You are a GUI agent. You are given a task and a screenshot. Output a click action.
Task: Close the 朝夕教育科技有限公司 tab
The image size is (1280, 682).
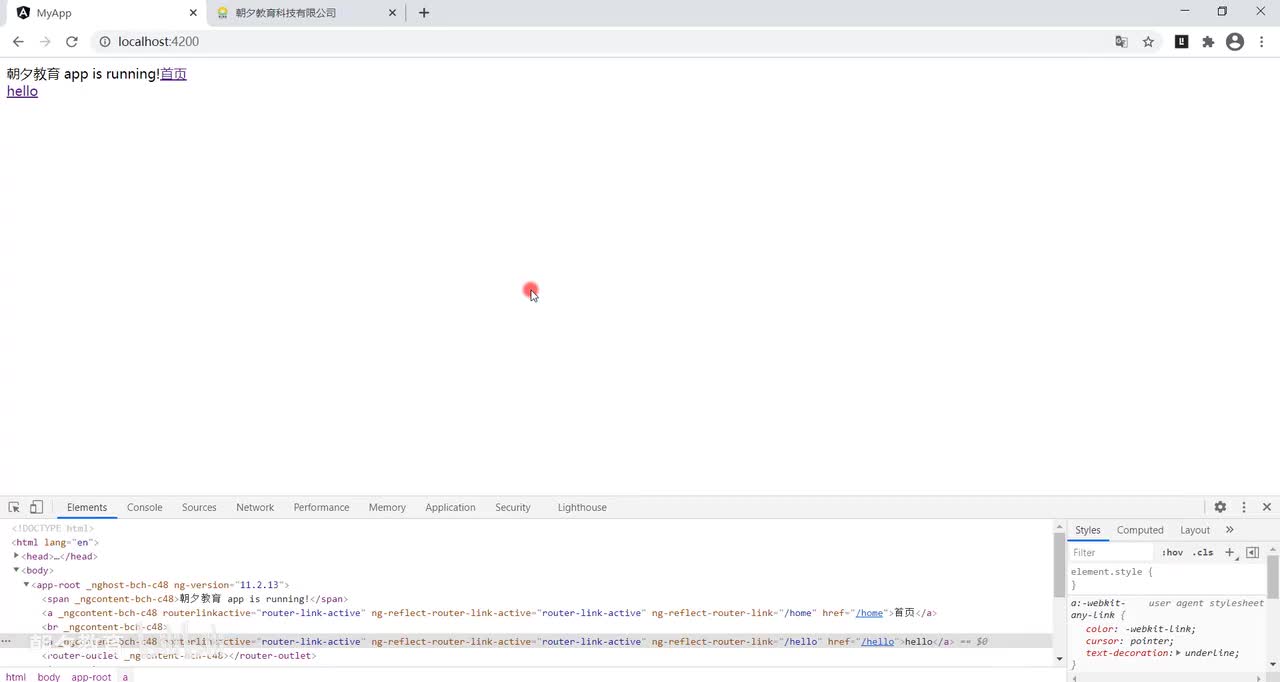point(393,13)
